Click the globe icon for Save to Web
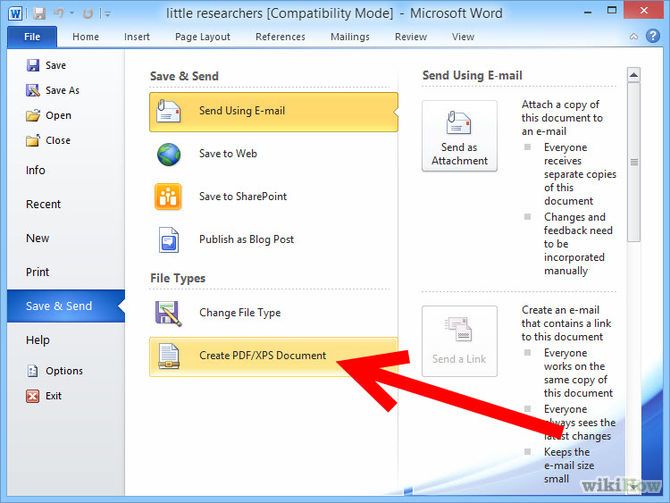Screen dimensions: 670x503 coord(168,154)
